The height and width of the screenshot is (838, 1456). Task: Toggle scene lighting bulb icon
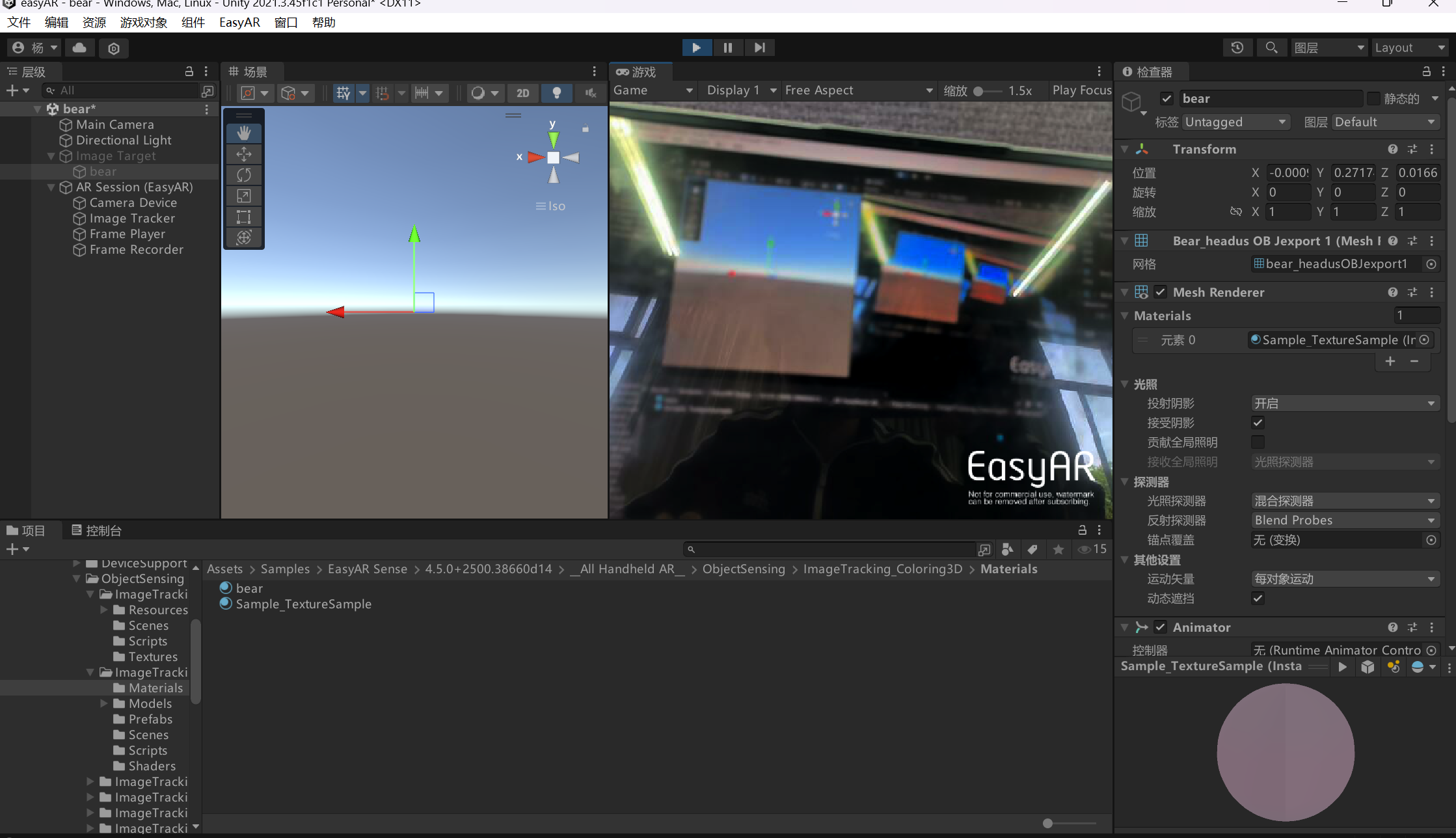[556, 93]
